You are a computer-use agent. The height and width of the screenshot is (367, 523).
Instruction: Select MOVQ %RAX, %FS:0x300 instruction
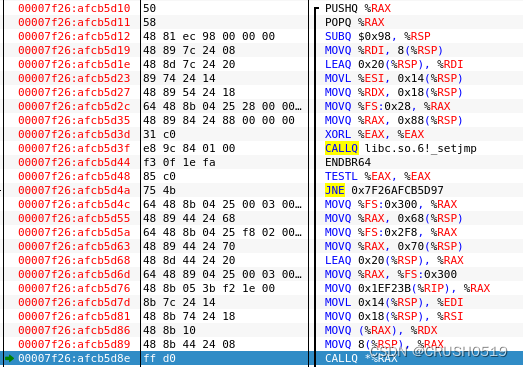[391, 274]
